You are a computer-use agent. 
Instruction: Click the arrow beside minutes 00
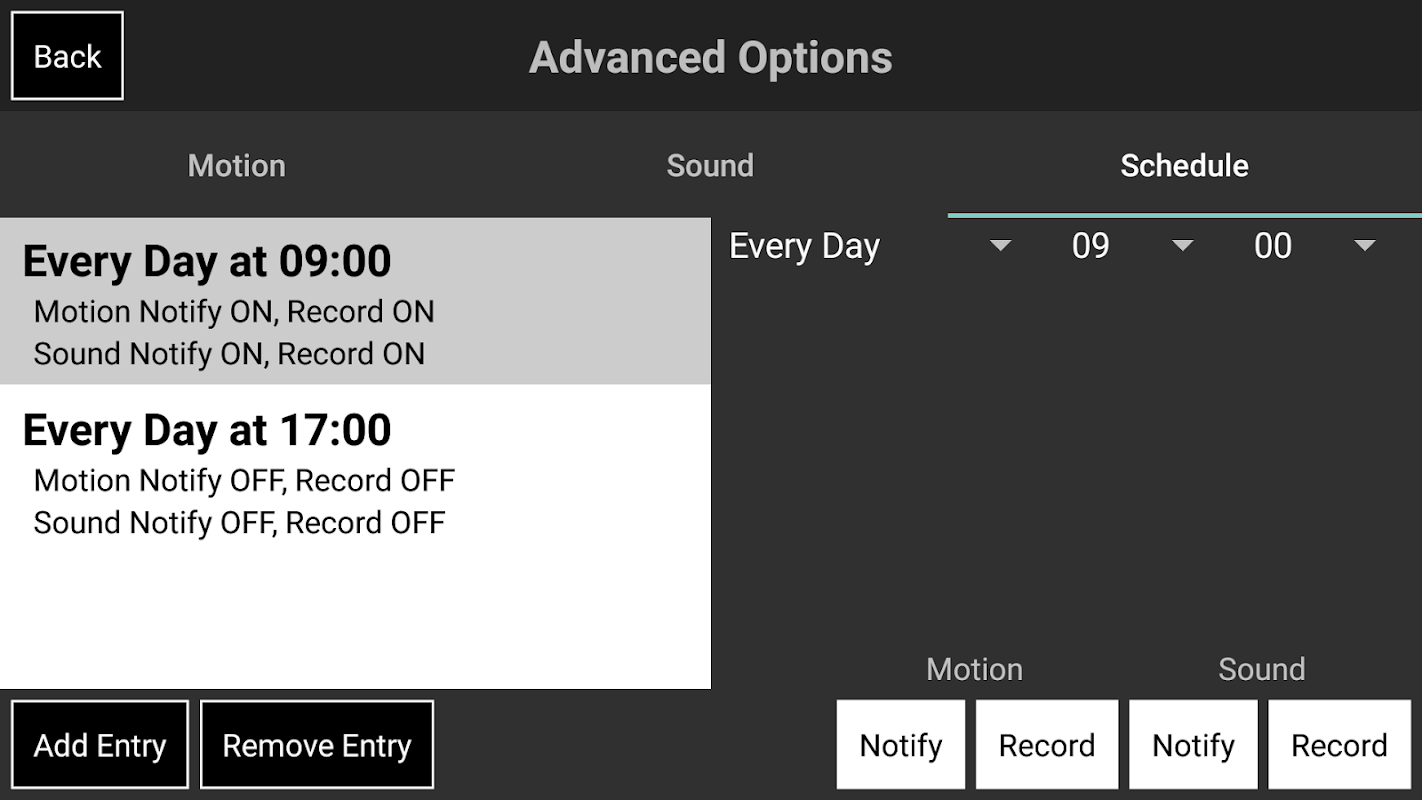pos(1365,246)
